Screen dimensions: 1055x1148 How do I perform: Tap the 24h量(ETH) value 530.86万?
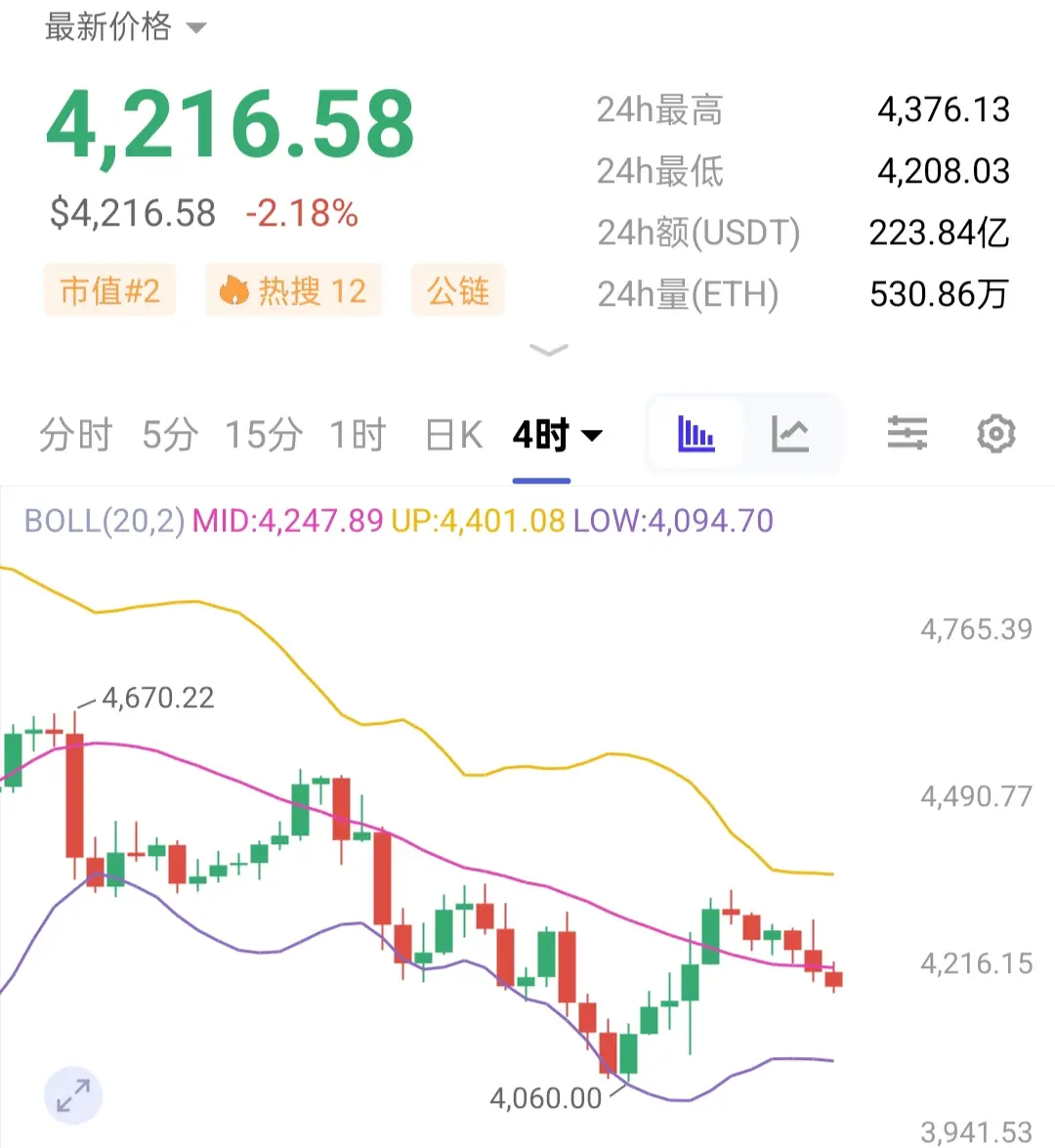(x=940, y=294)
